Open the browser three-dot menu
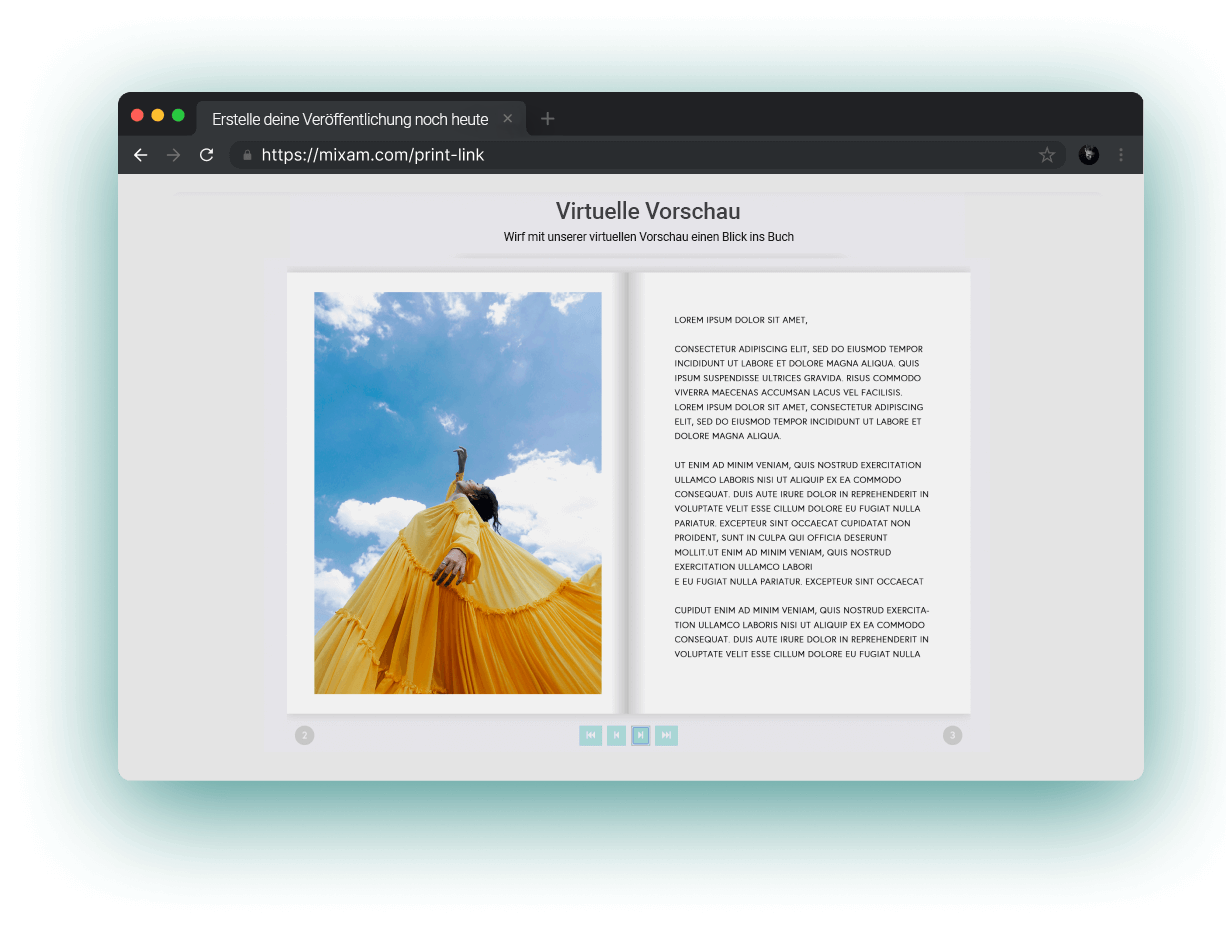 (x=1121, y=155)
